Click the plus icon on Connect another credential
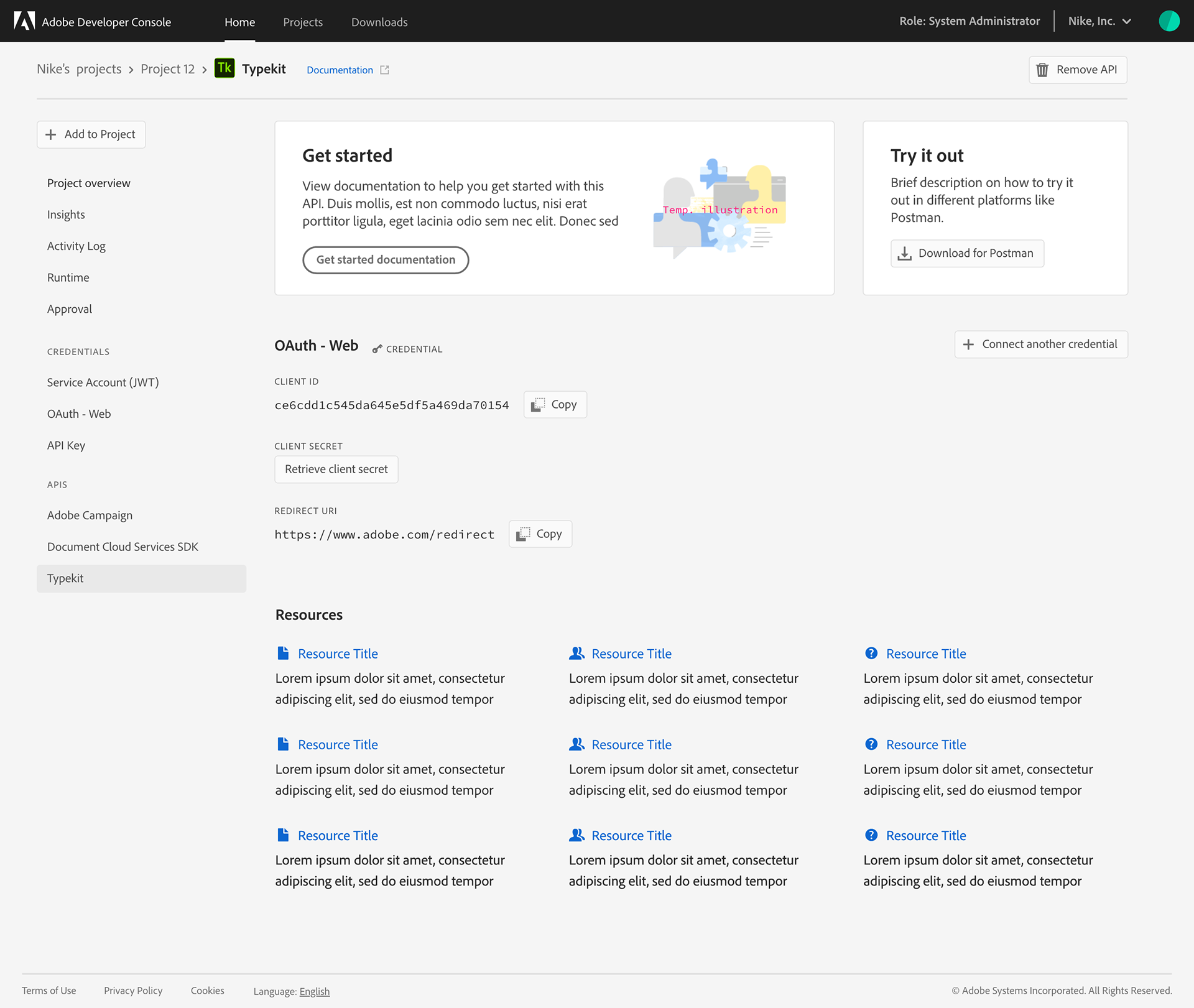Image resolution: width=1194 pixels, height=1008 pixels. [968, 344]
